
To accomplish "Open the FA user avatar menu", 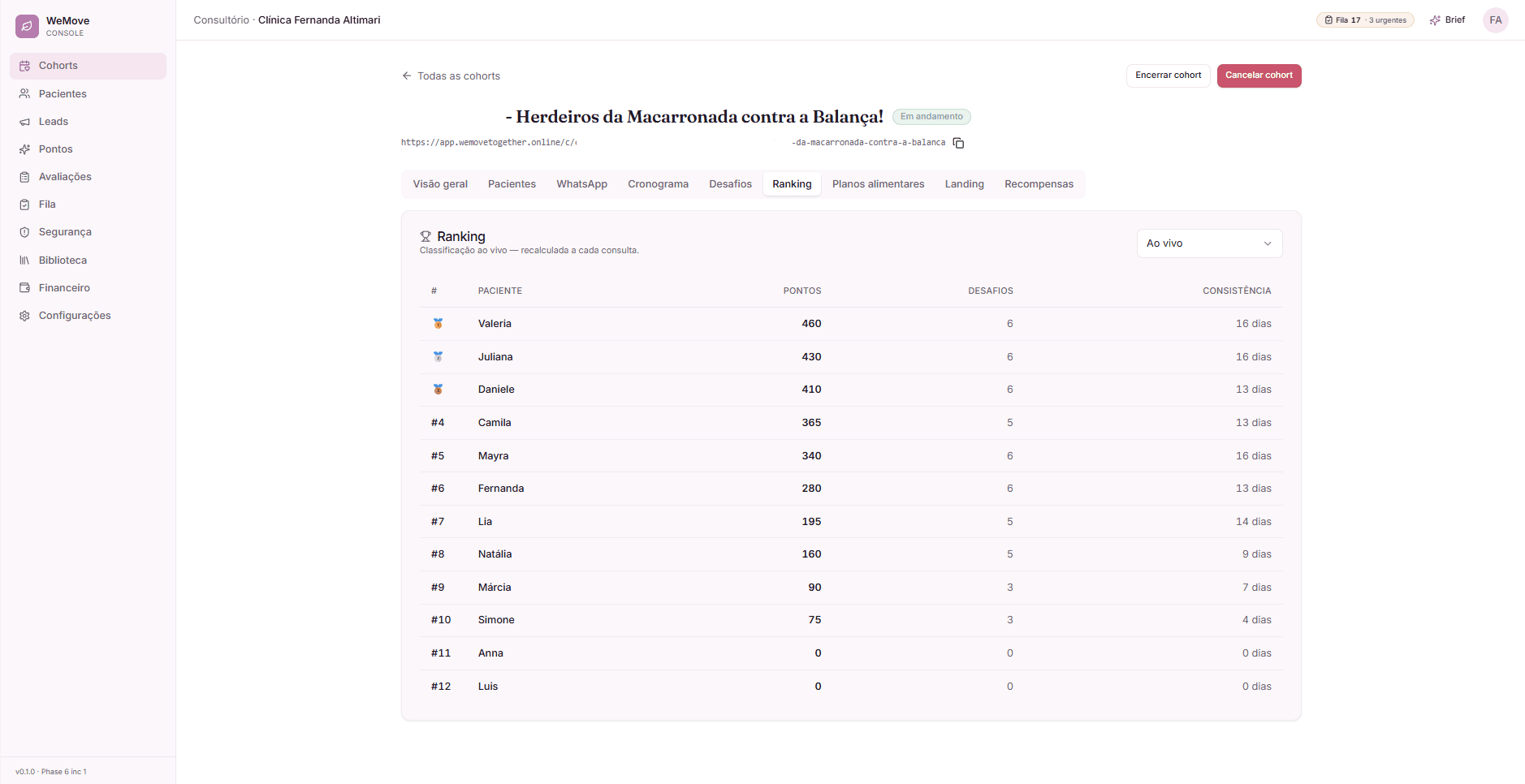I will point(1495,20).
